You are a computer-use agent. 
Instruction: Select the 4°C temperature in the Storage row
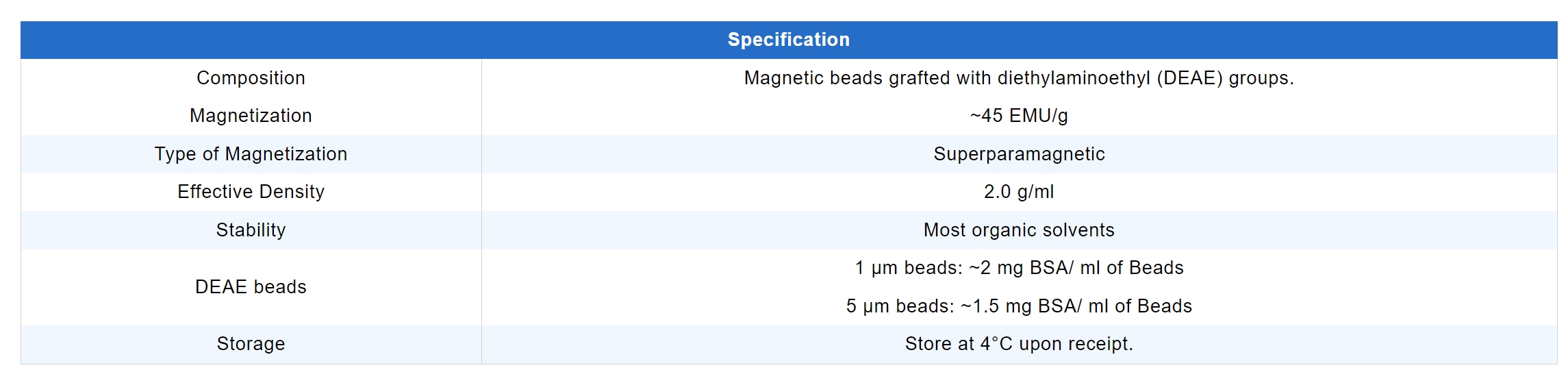(996, 344)
